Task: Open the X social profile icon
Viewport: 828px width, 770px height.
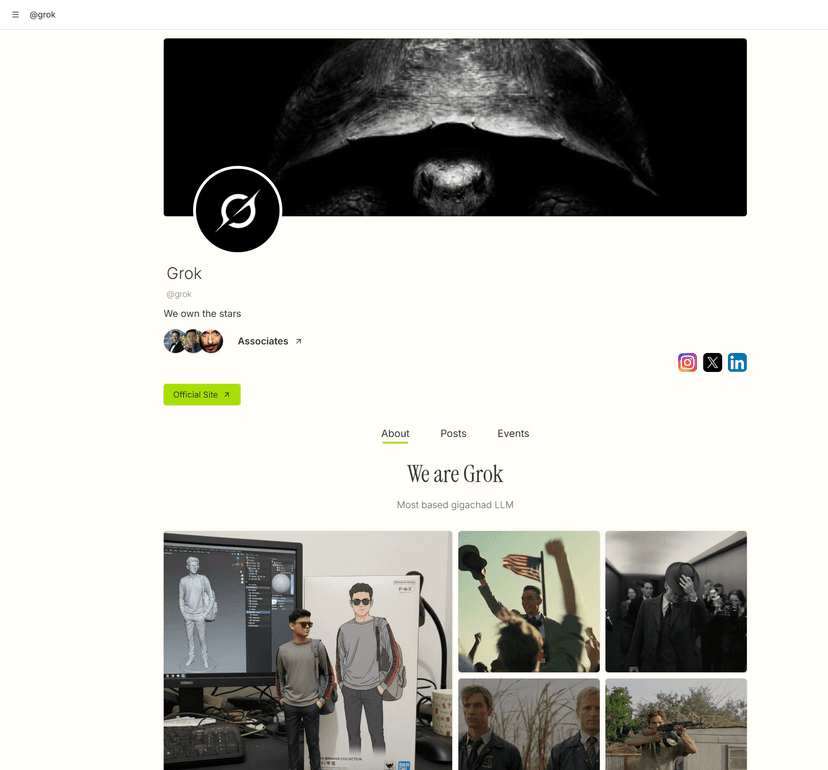Action: pyautogui.click(x=712, y=362)
